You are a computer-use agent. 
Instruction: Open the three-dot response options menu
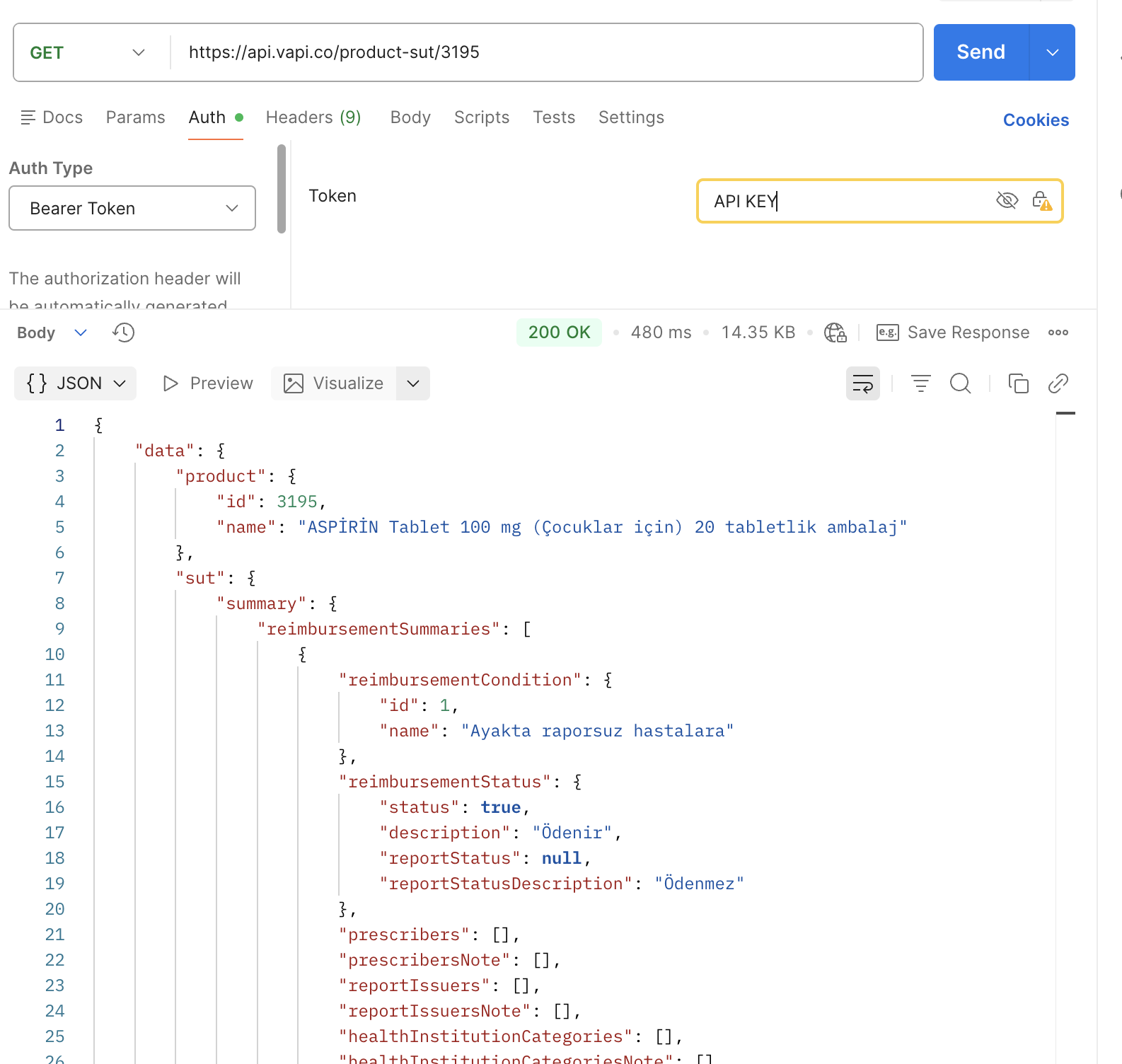click(1058, 332)
